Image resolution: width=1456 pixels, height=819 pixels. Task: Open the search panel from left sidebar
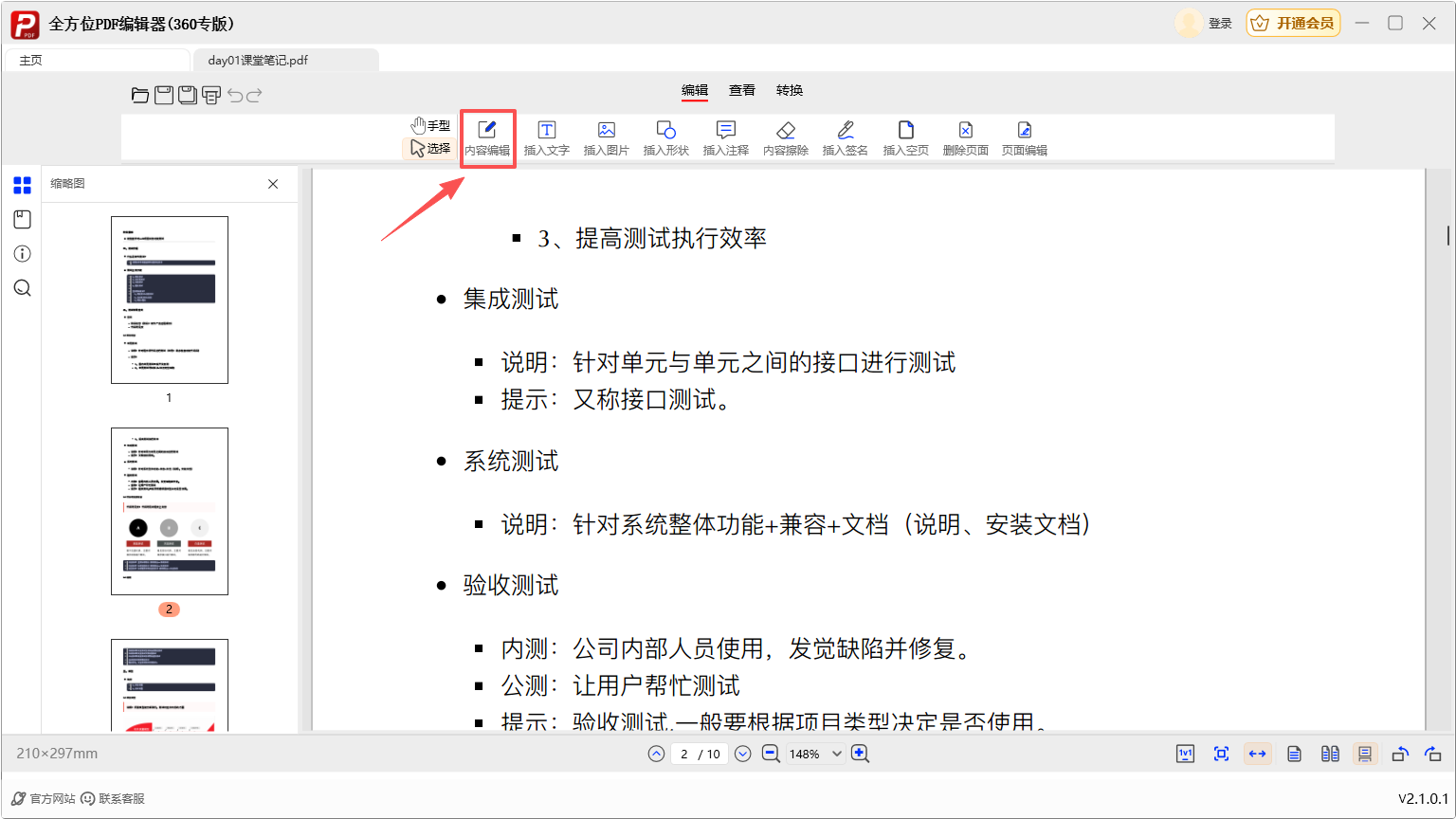pos(23,288)
